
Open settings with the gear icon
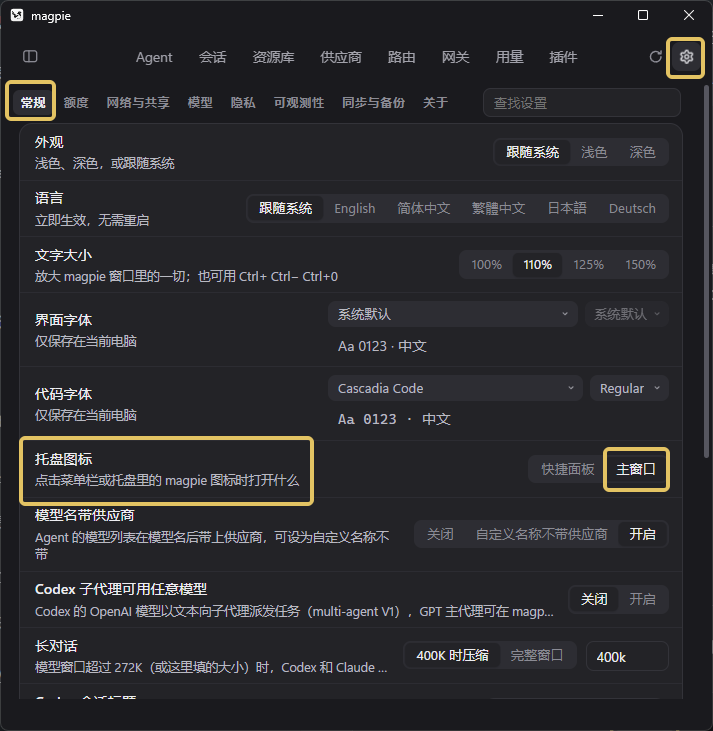pos(686,57)
